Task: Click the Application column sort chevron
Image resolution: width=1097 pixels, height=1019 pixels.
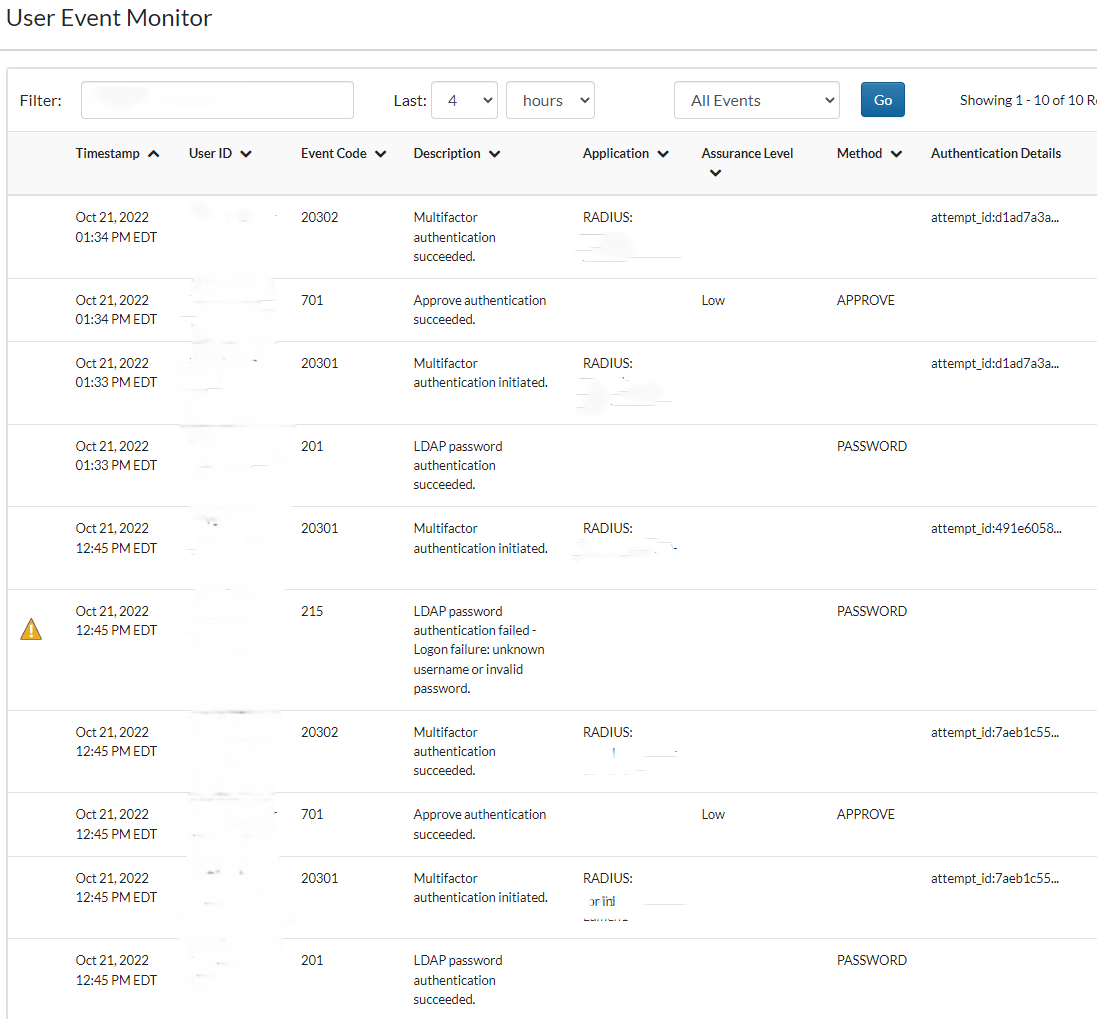Action: 663,154
